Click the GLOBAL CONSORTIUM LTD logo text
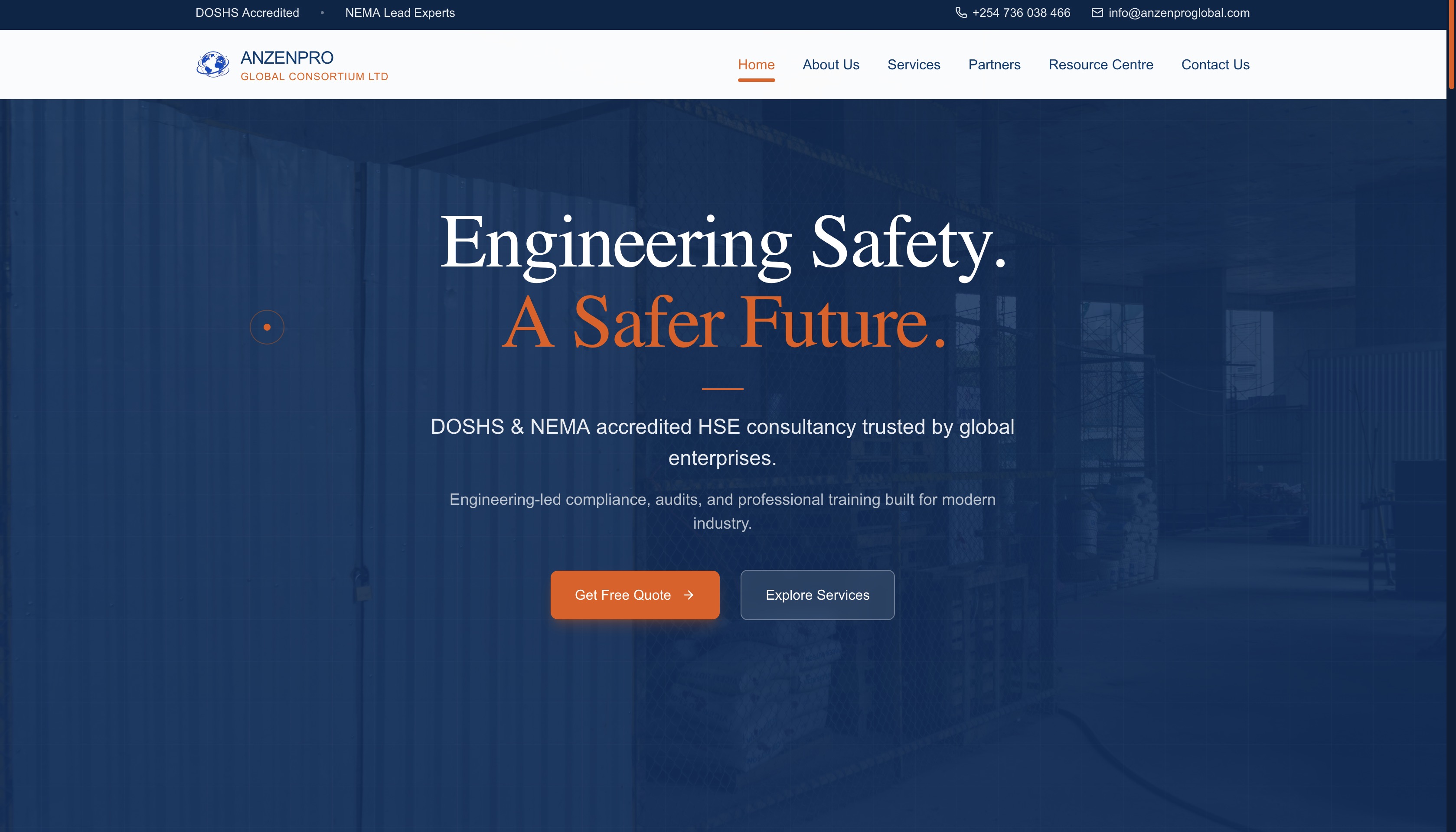Image resolution: width=1456 pixels, height=832 pixels. 314,76
